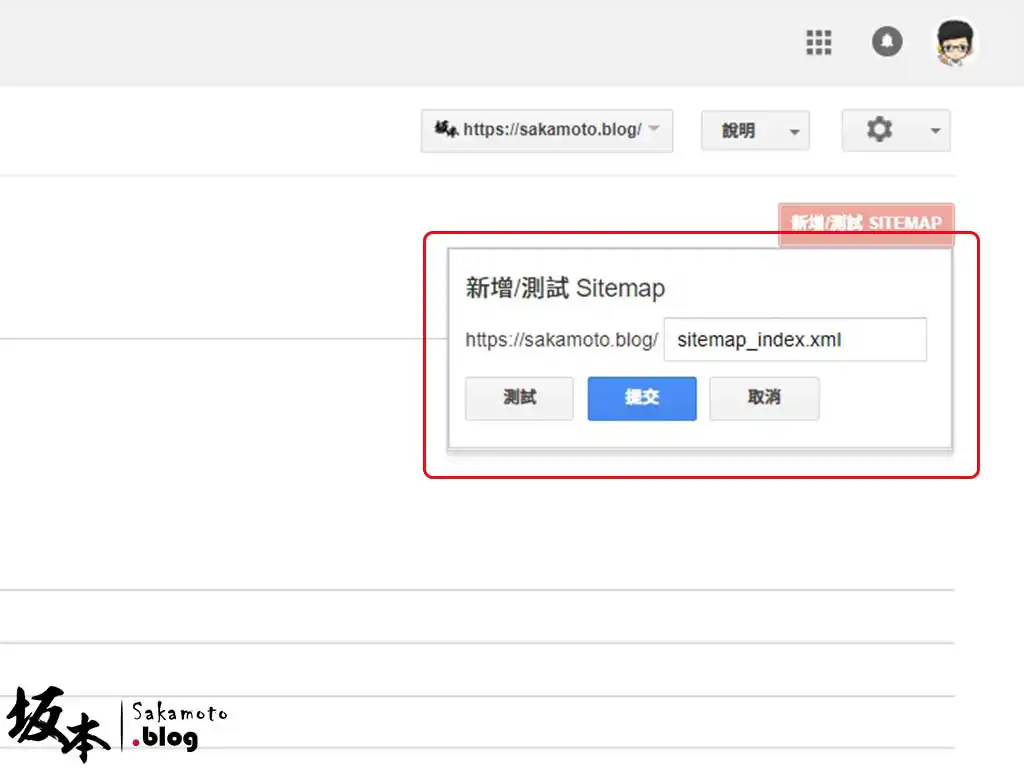Screen dimensions: 1024x768
Task: Expand the 說明 help dropdown
Action: [797, 130]
